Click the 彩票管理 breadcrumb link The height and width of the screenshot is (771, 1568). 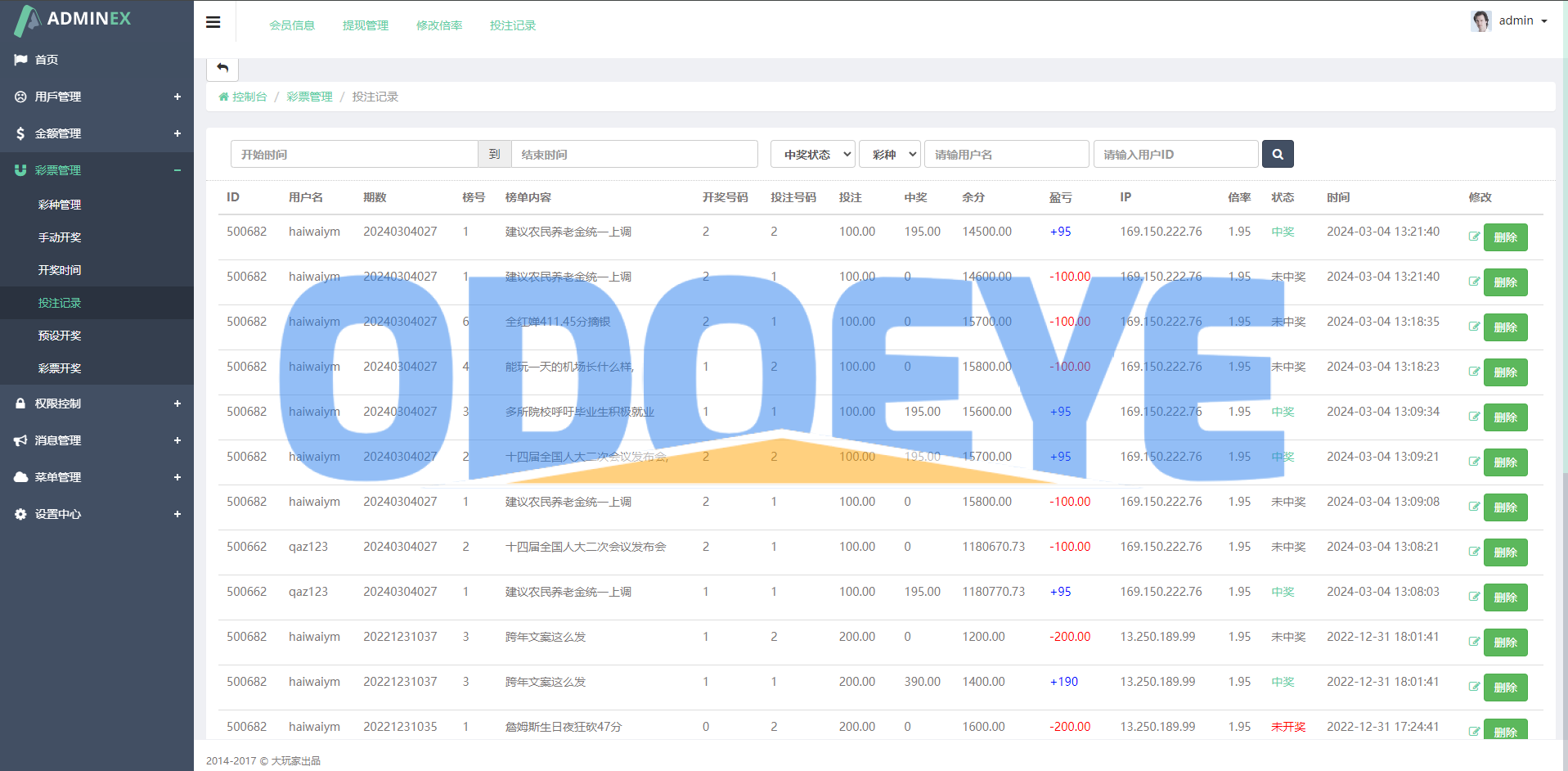point(309,97)
